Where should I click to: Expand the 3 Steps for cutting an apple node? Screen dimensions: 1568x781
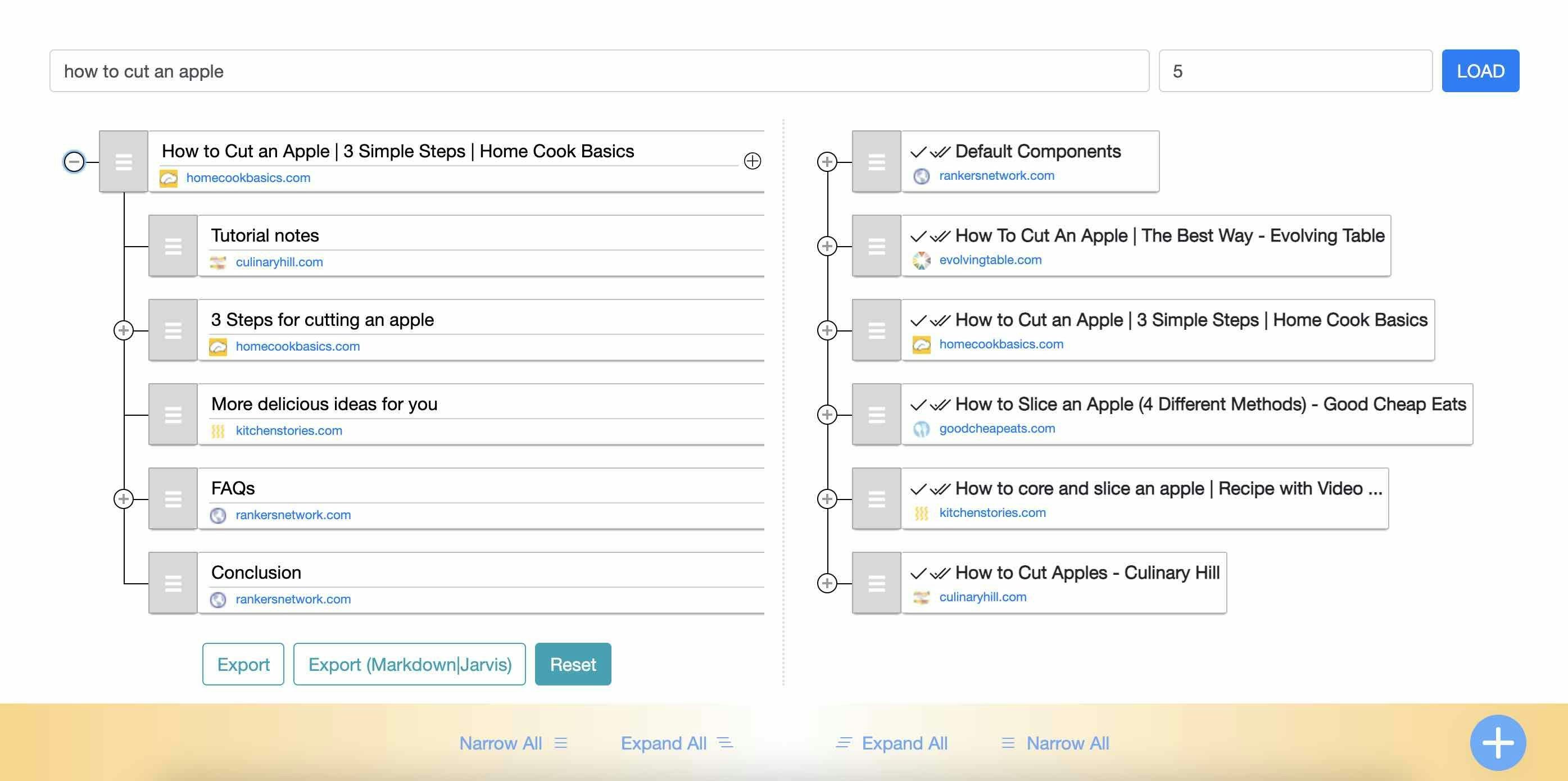123,330
